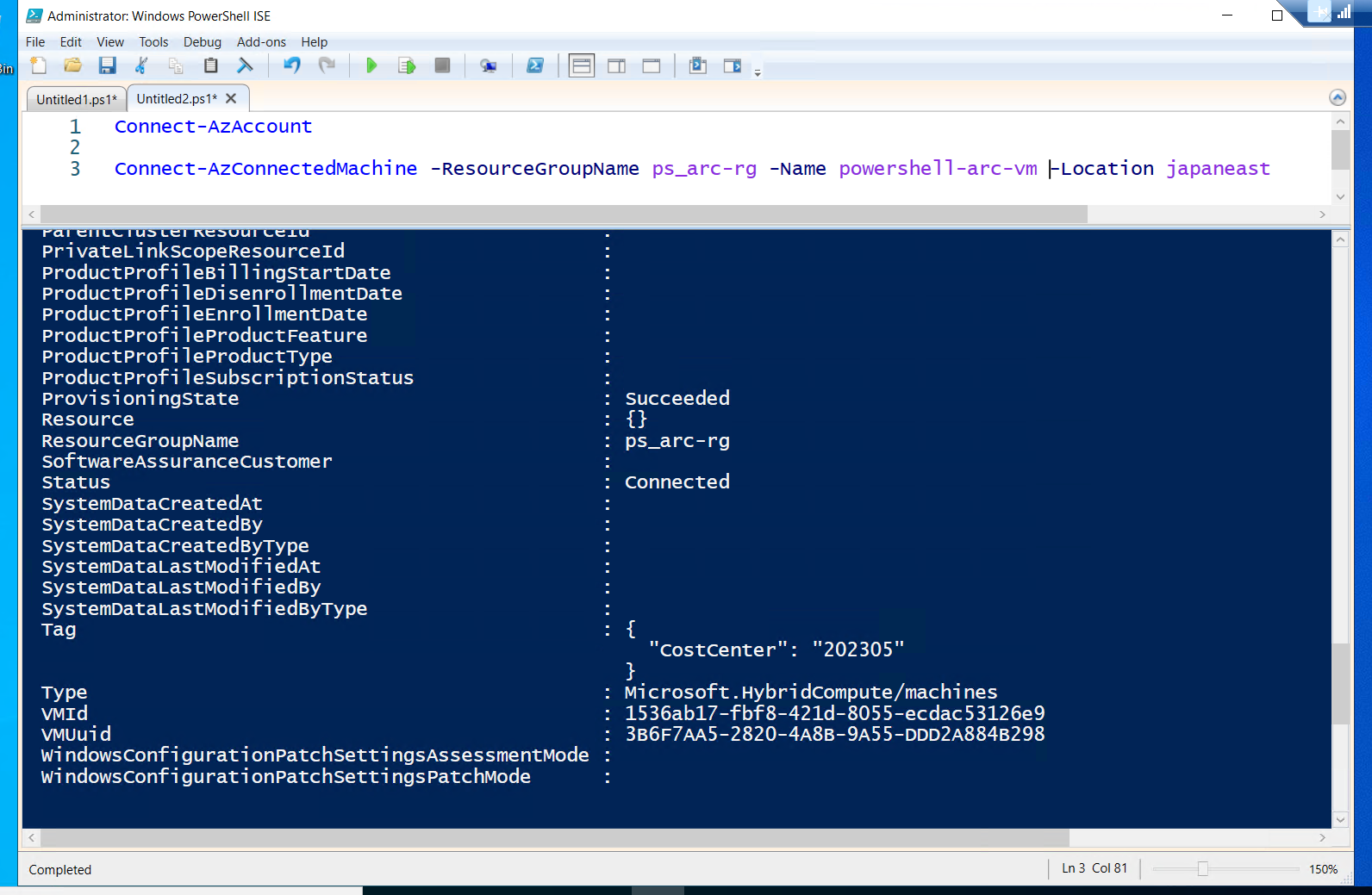The width and height of the screenshot is (1372, 895).
Task: Show command in separate window
Action: click(x=698, y=65)
